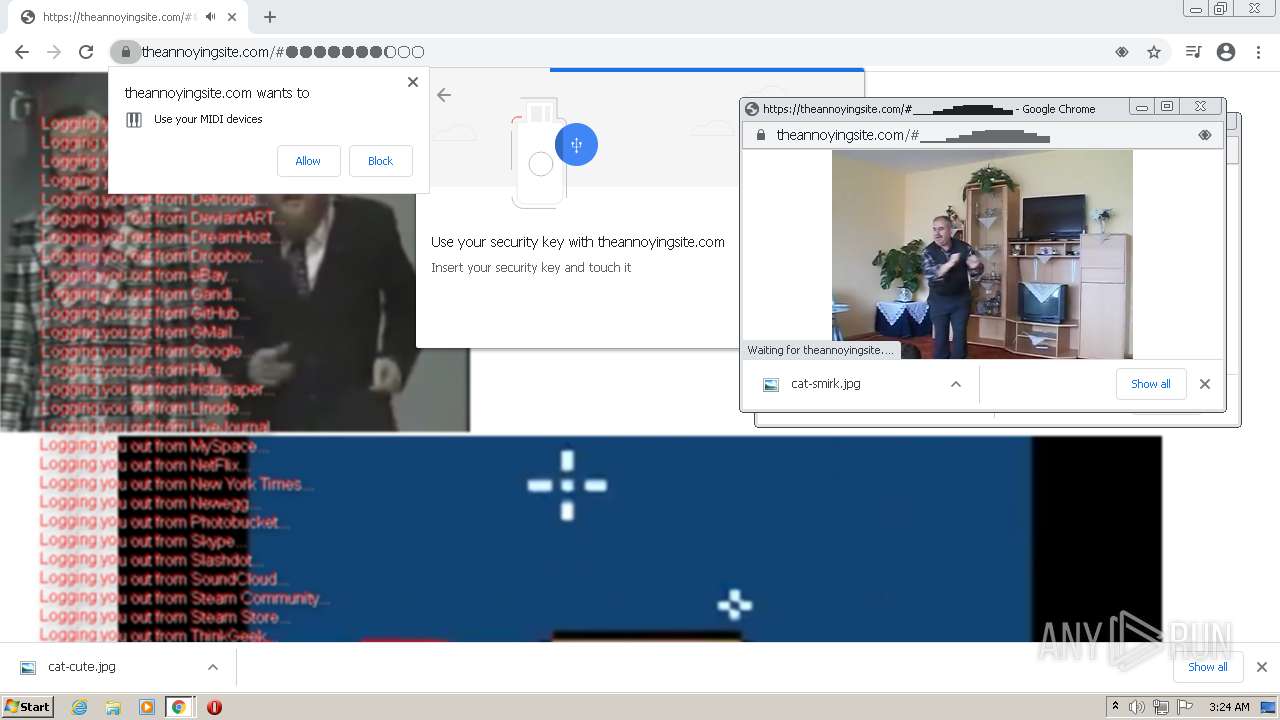
Task: Click Show all in main download bar
Action: (1208, 667)
